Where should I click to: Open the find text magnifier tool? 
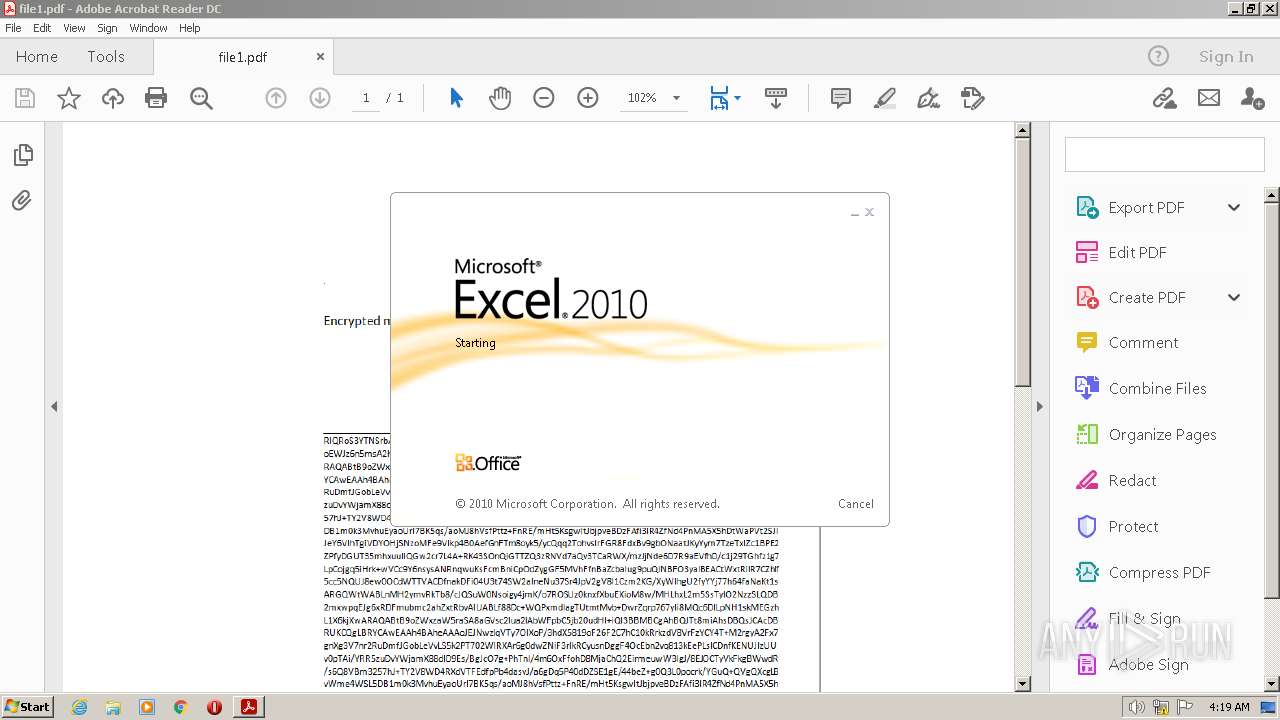click(201, 98)
